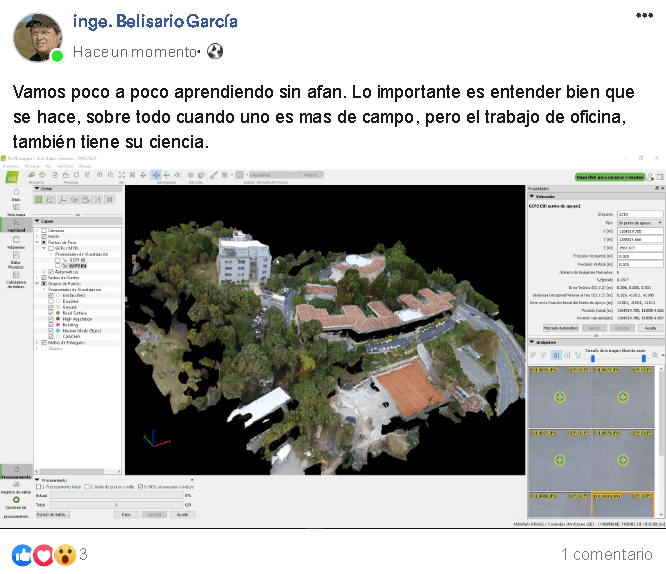Select the highlighted standard navigation mode icon
Viewport: 666px width, 574px height.
pyautogui.click(x=156, y=175)
